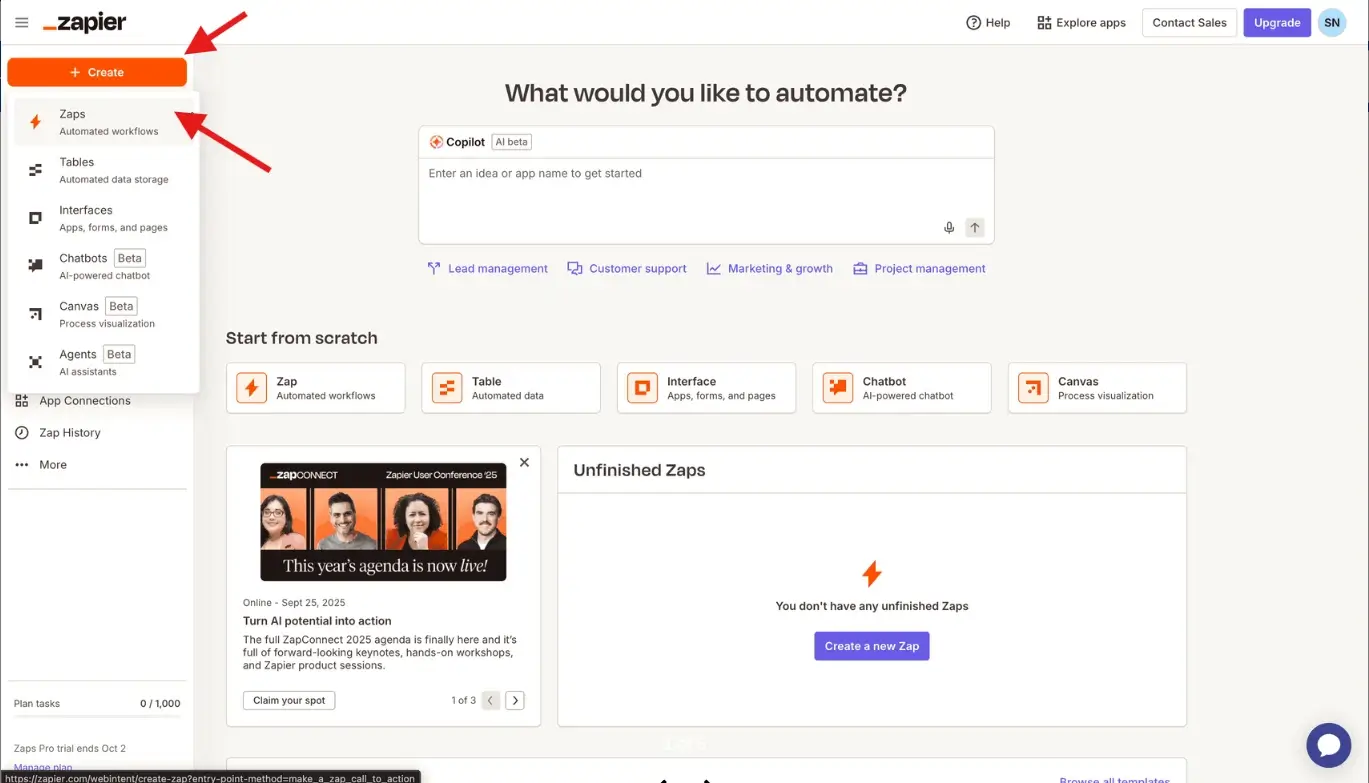
Task: Select Agents Beta in the Create menu
Action: pyautogui.click(x=103, y=362)
